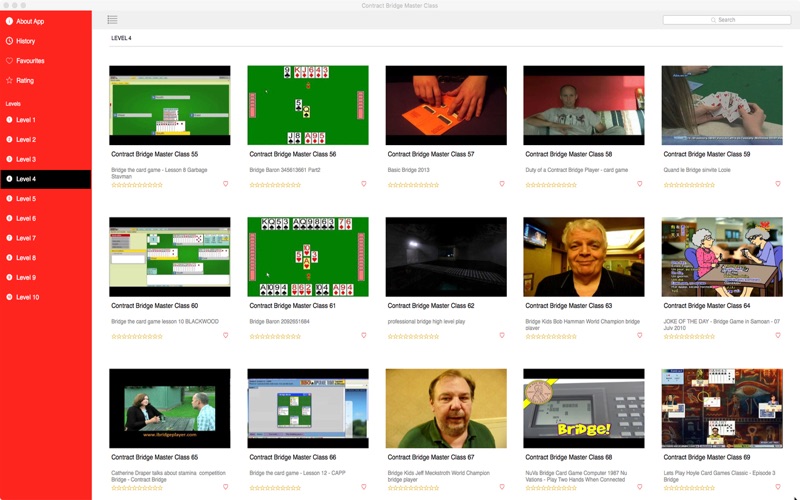Image resolution: width=800 pixels, height=500 pixels.
Task: Favourite Master Class 65 with heart icon
Action: click(x=226, y=487)
